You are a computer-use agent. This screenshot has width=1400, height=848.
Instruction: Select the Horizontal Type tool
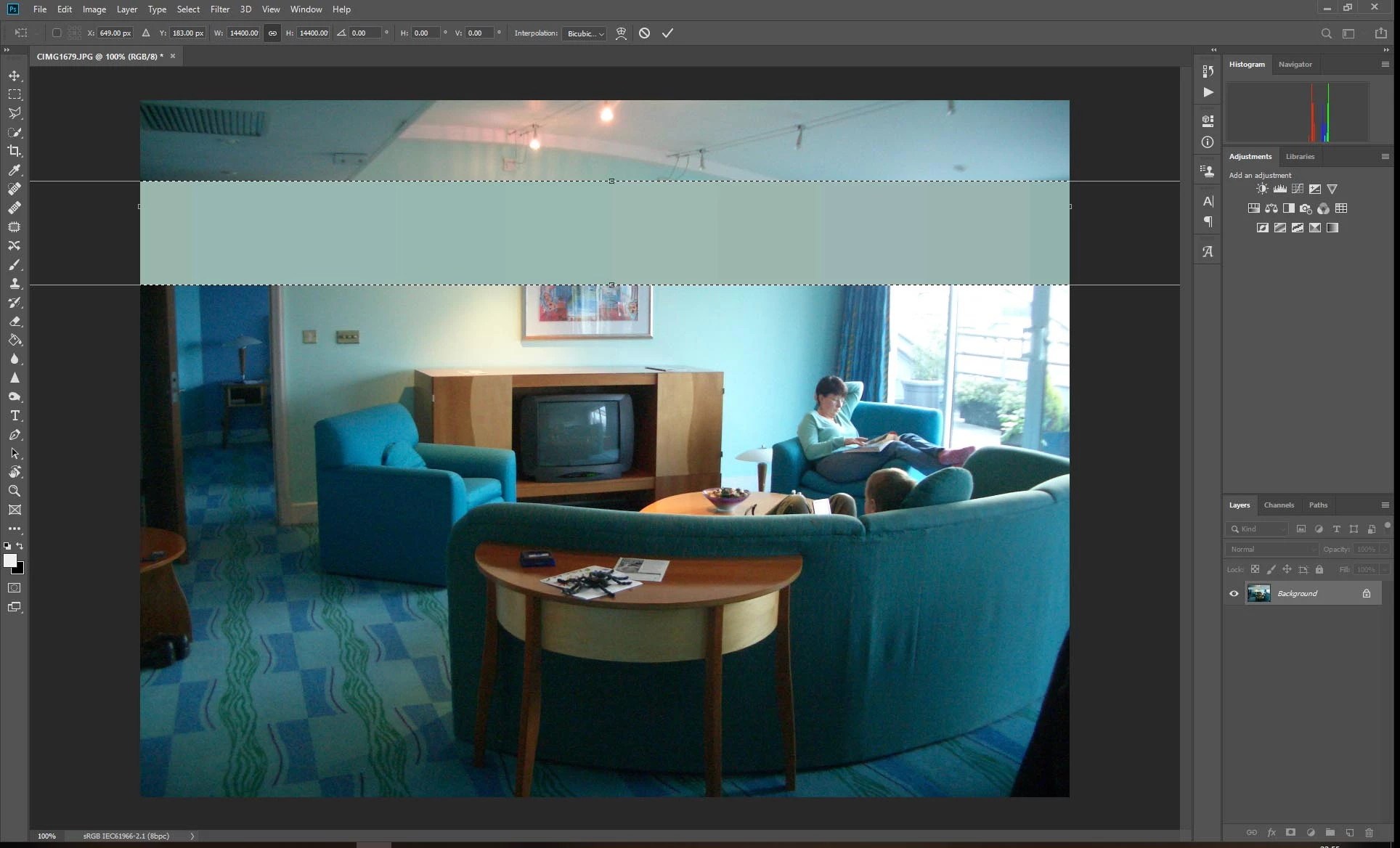15,416
